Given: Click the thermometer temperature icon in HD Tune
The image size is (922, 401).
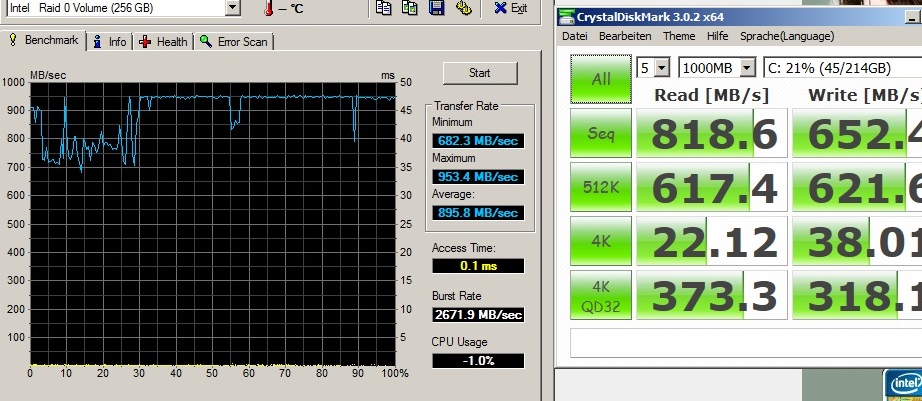Looking at the screenshot, I should click(269, 8).
